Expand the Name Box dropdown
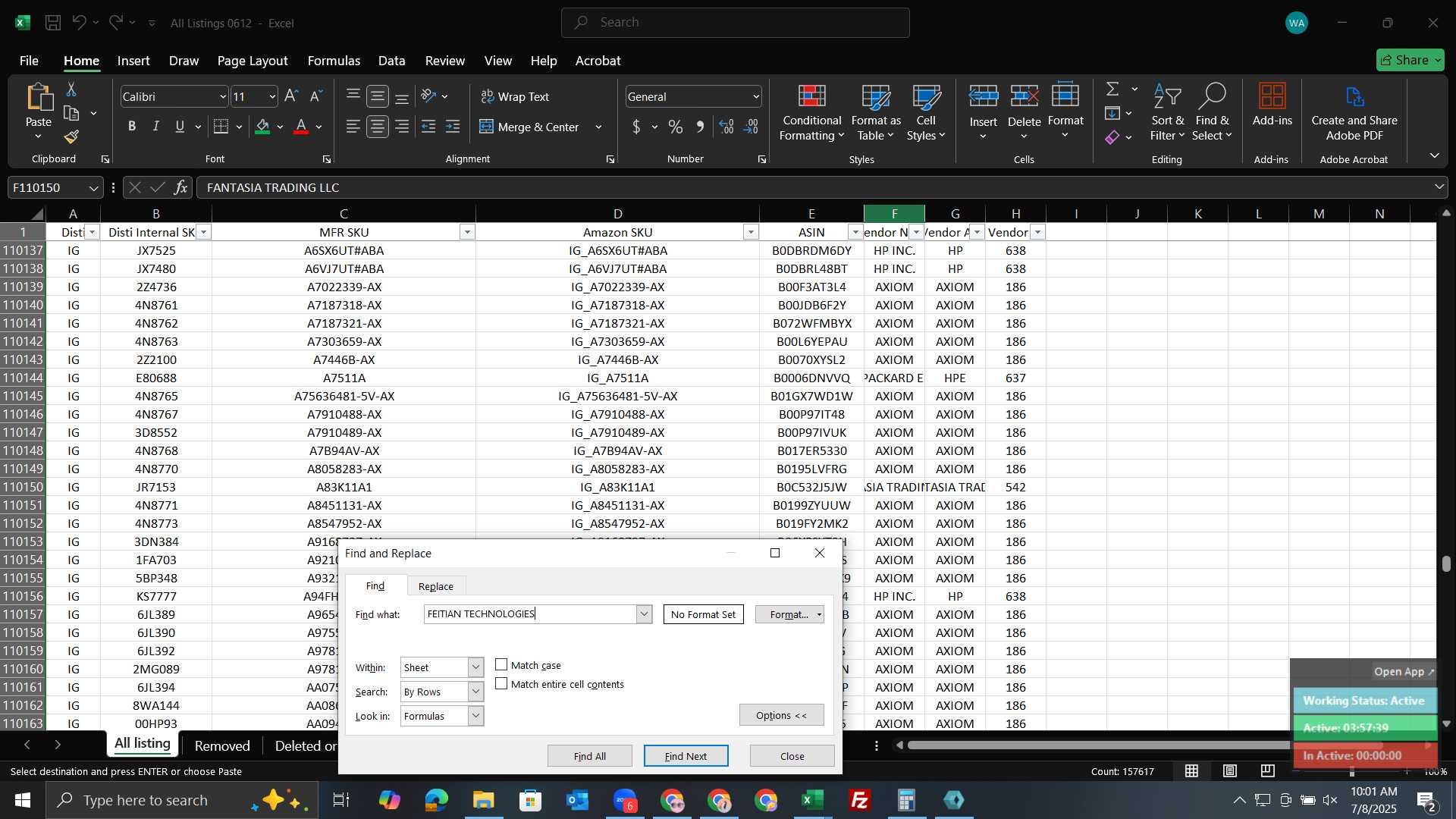Viewport: 1456px width, 819px height. (x=93, y=187)
